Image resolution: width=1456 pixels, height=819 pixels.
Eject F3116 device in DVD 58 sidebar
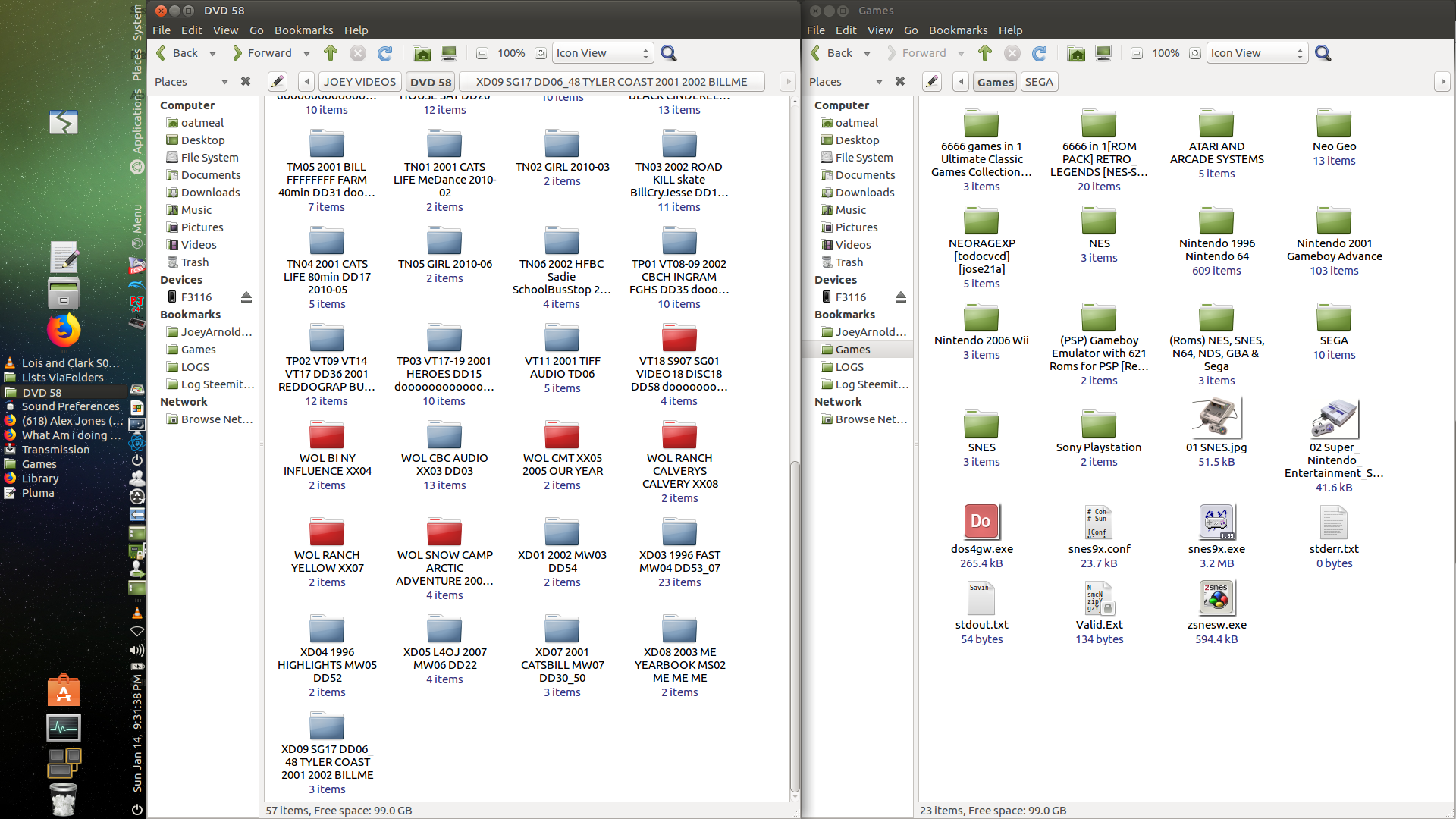click(246, 297)
